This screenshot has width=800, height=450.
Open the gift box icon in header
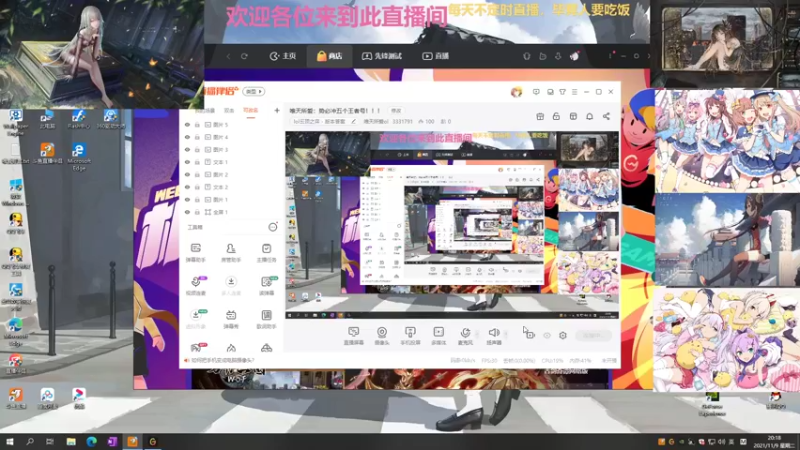tap(540, 116)
